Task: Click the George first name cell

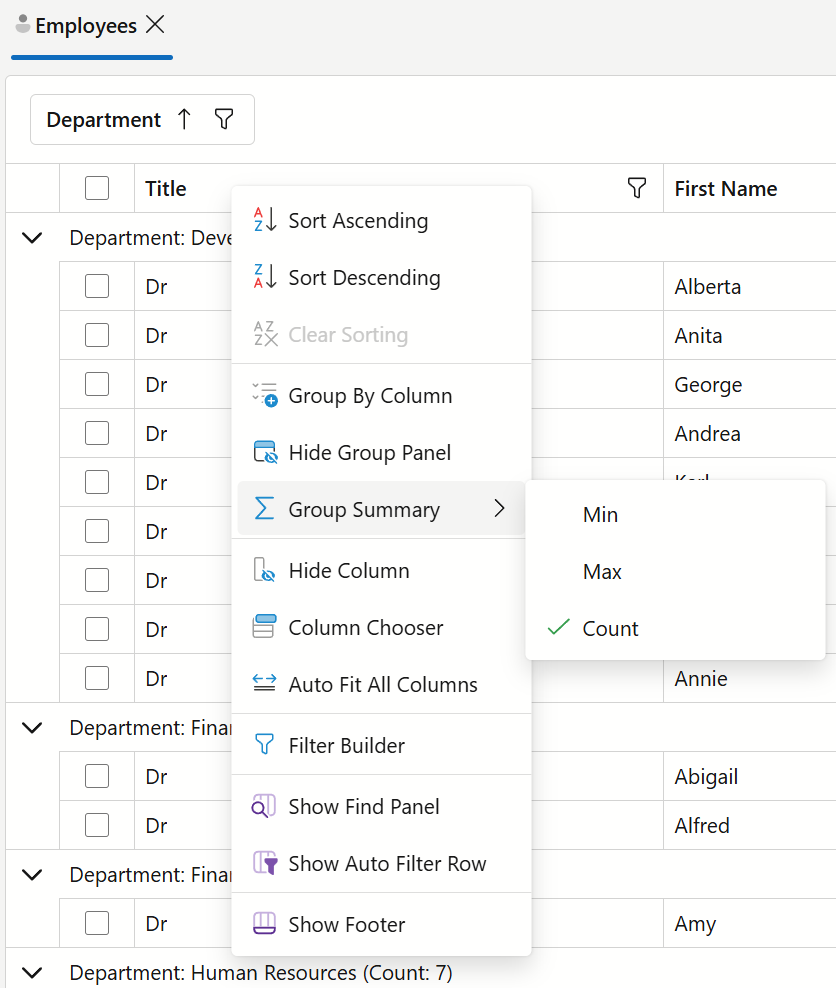Action: coord(750,384)
